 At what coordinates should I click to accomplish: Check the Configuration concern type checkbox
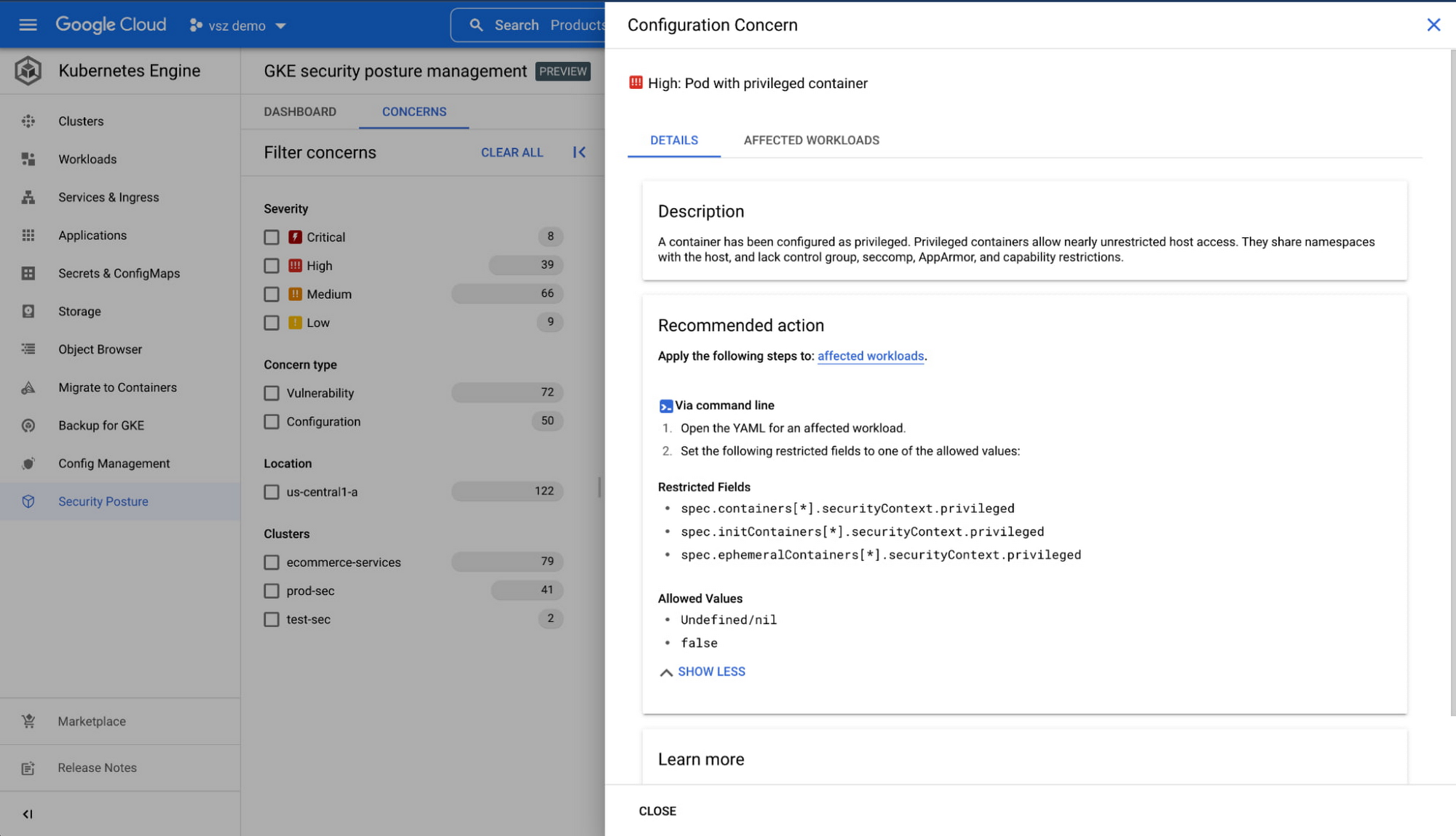point(272,421)
